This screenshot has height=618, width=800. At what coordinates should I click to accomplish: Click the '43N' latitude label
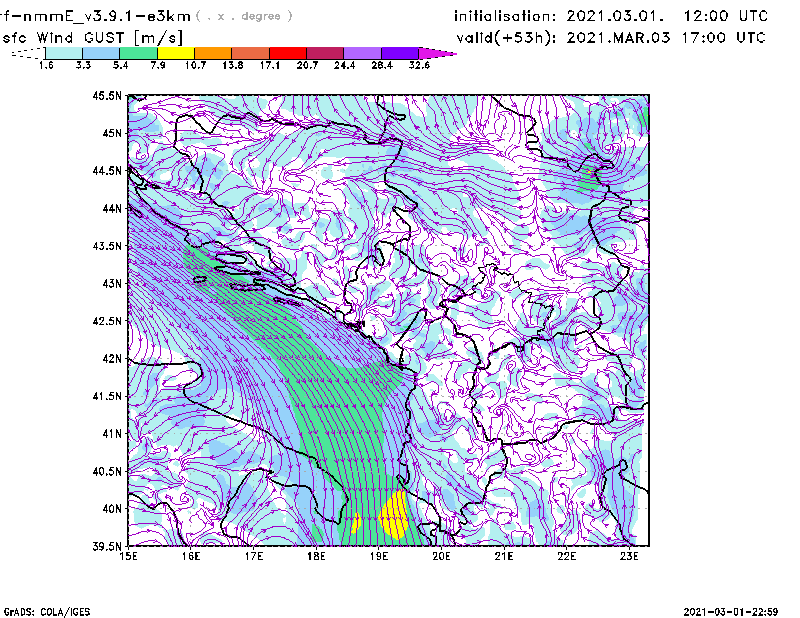click(112, 283)
